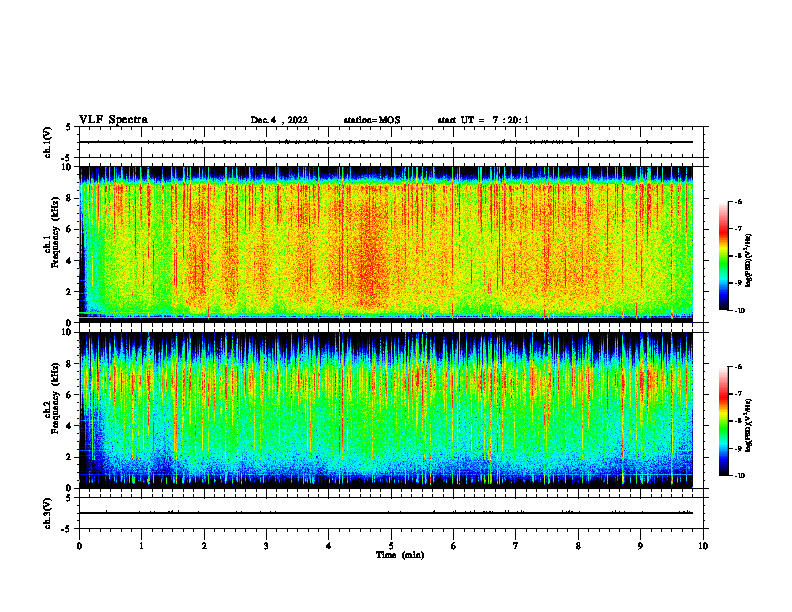Select the ch.2 "Frequency (kHz)" axis label
This screenshot has height=612, width=792.
55,398
